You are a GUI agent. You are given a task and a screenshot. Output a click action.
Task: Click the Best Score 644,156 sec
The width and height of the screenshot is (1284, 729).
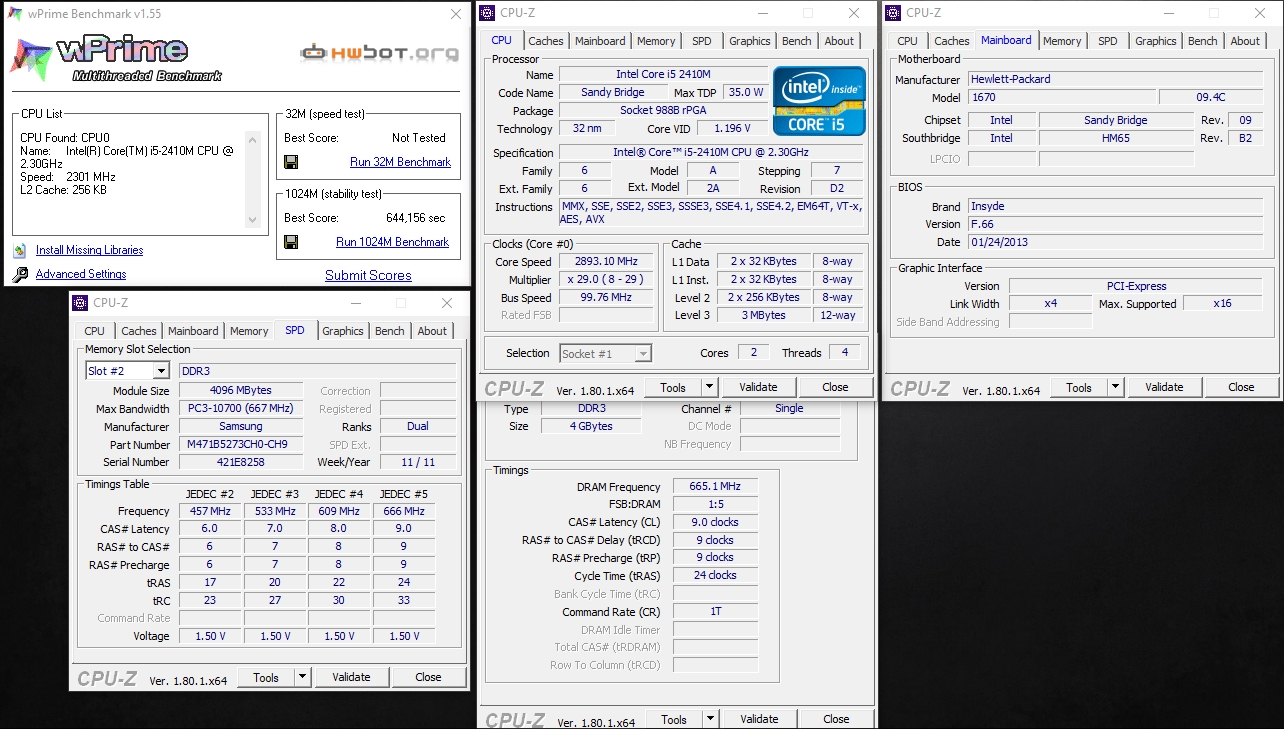(x=415, y=218)
